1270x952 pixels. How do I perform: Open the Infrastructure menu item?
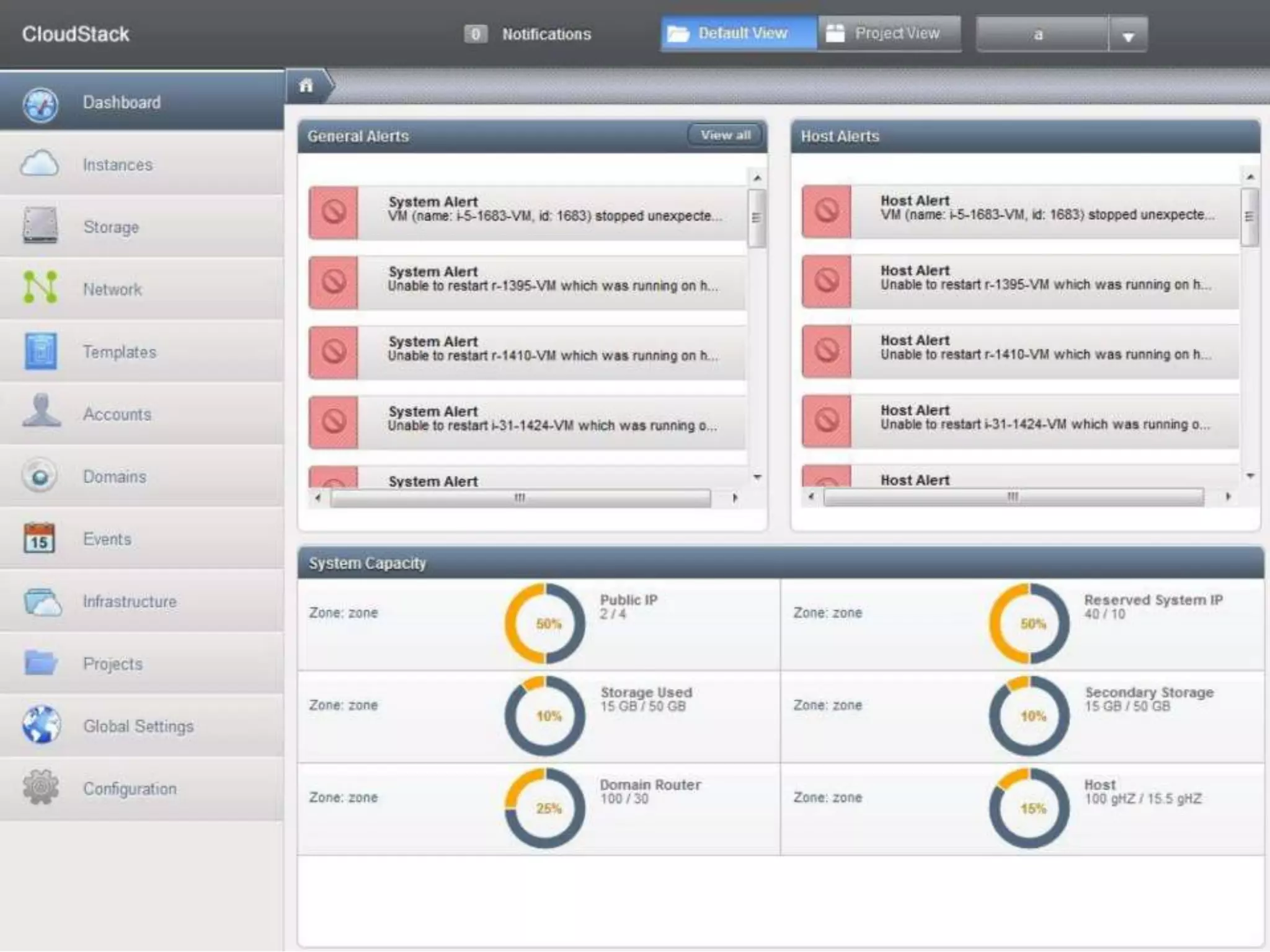pos(130,601)
